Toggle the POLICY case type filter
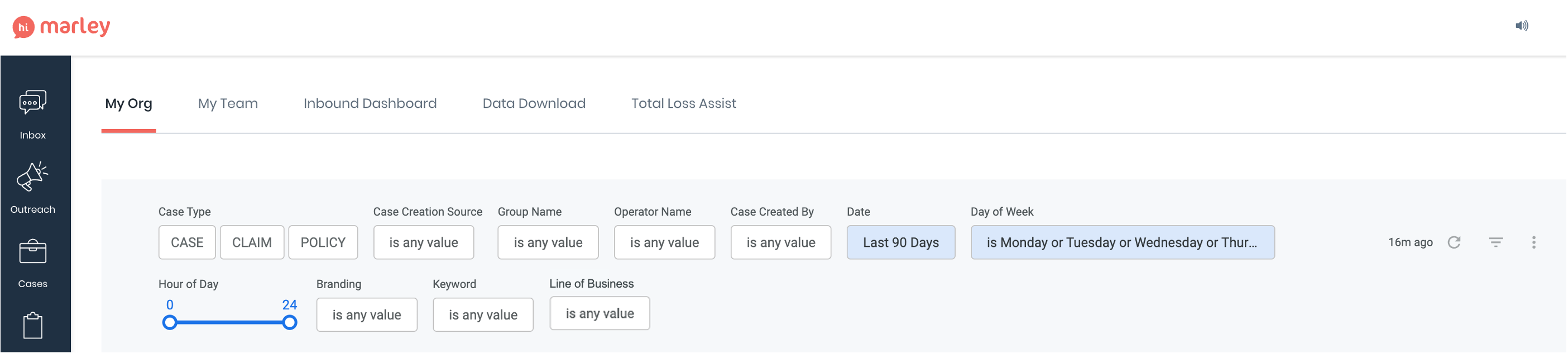 tap(323, 242)
